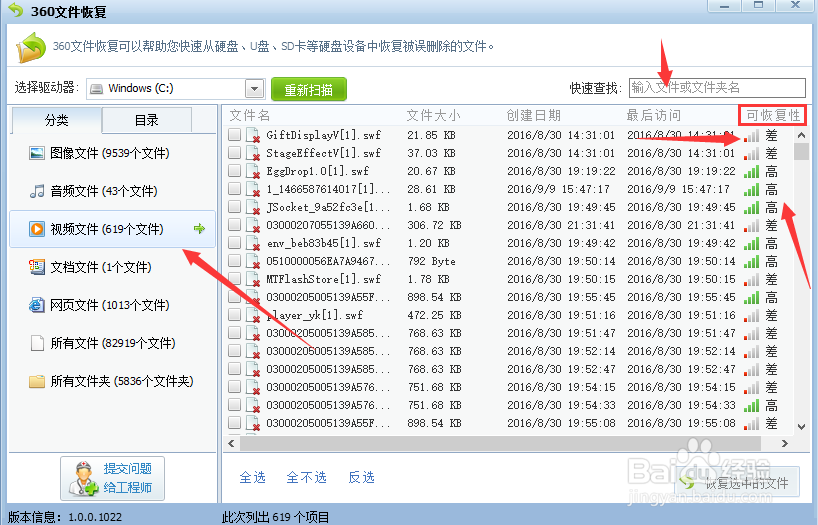818x525 pixels.
Task: Click recoverability bars for EggDrop1.0[1].swf
Action: (751, 172)
